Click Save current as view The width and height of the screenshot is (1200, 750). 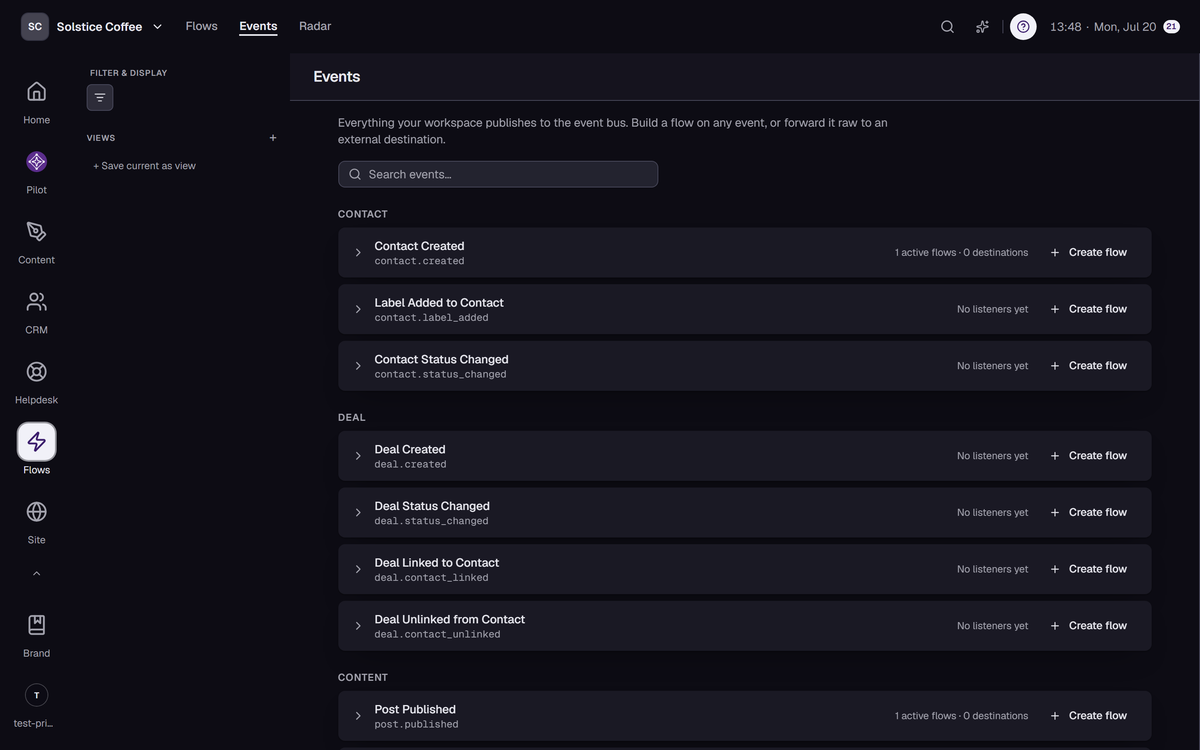tap(144, 166)
